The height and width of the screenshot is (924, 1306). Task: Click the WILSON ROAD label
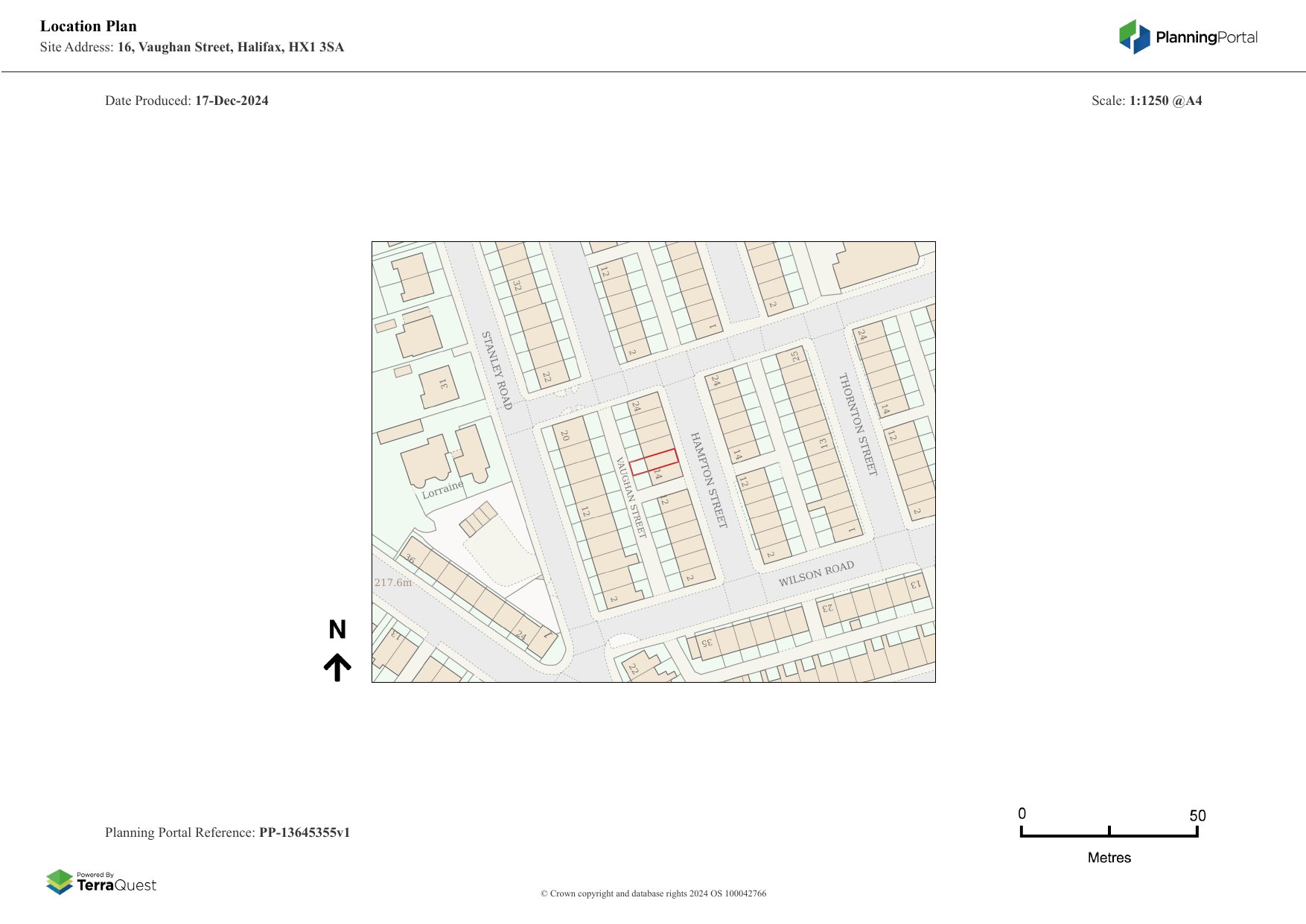816,574
